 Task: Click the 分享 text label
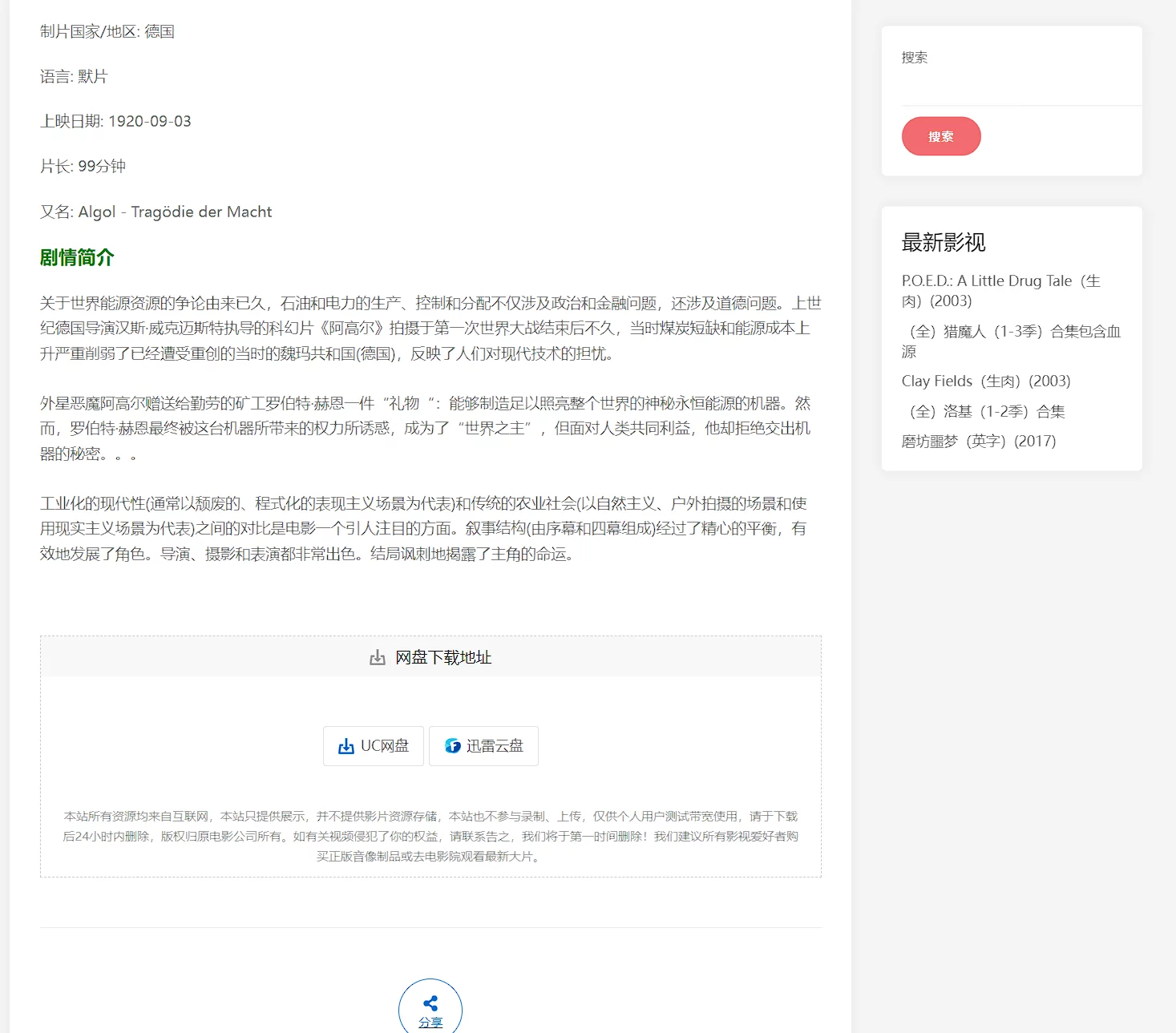pos(430,1023)
